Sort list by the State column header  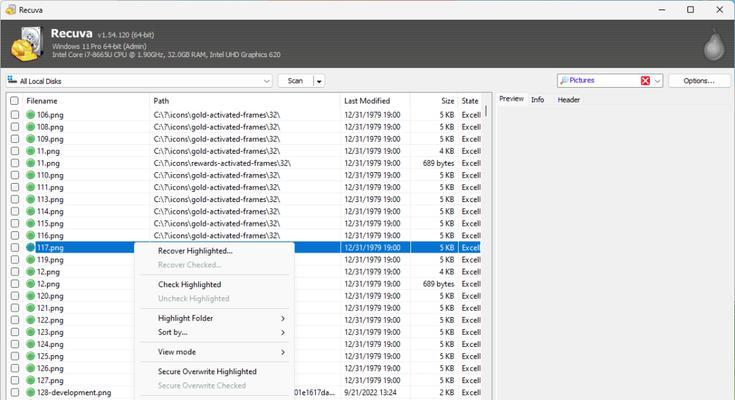point(470,101)
